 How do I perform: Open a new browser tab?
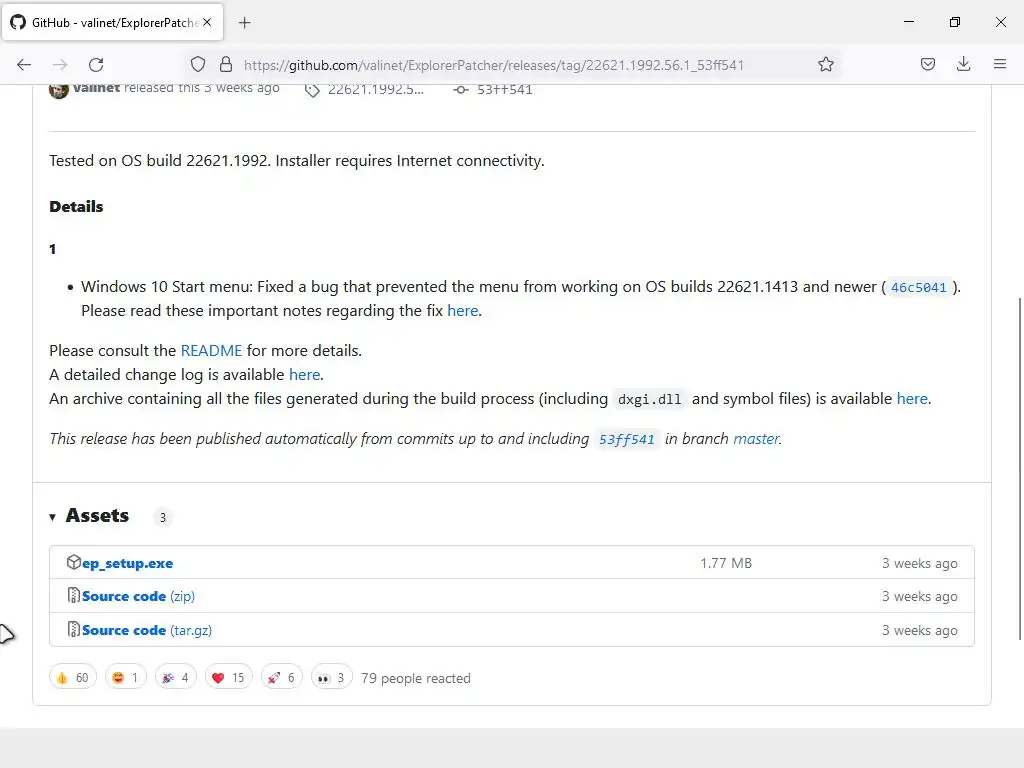pyautogui.click(x=245, y=23)
